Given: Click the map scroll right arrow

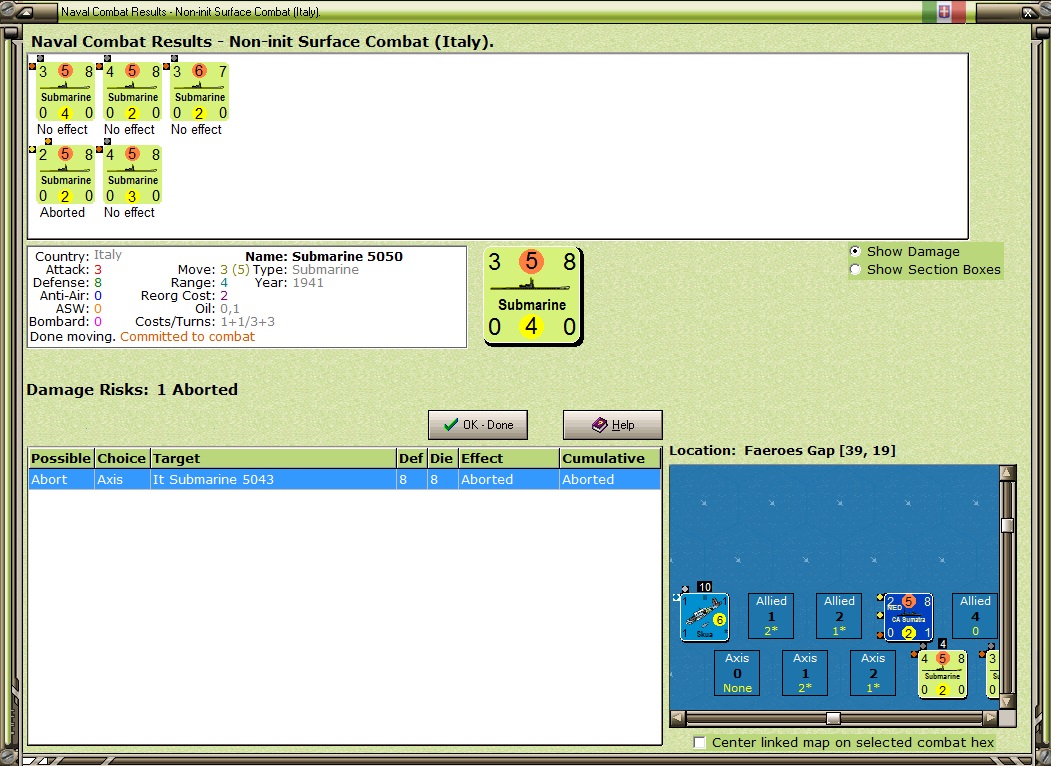Looking at the screenshot, I should tap(991, 718).
